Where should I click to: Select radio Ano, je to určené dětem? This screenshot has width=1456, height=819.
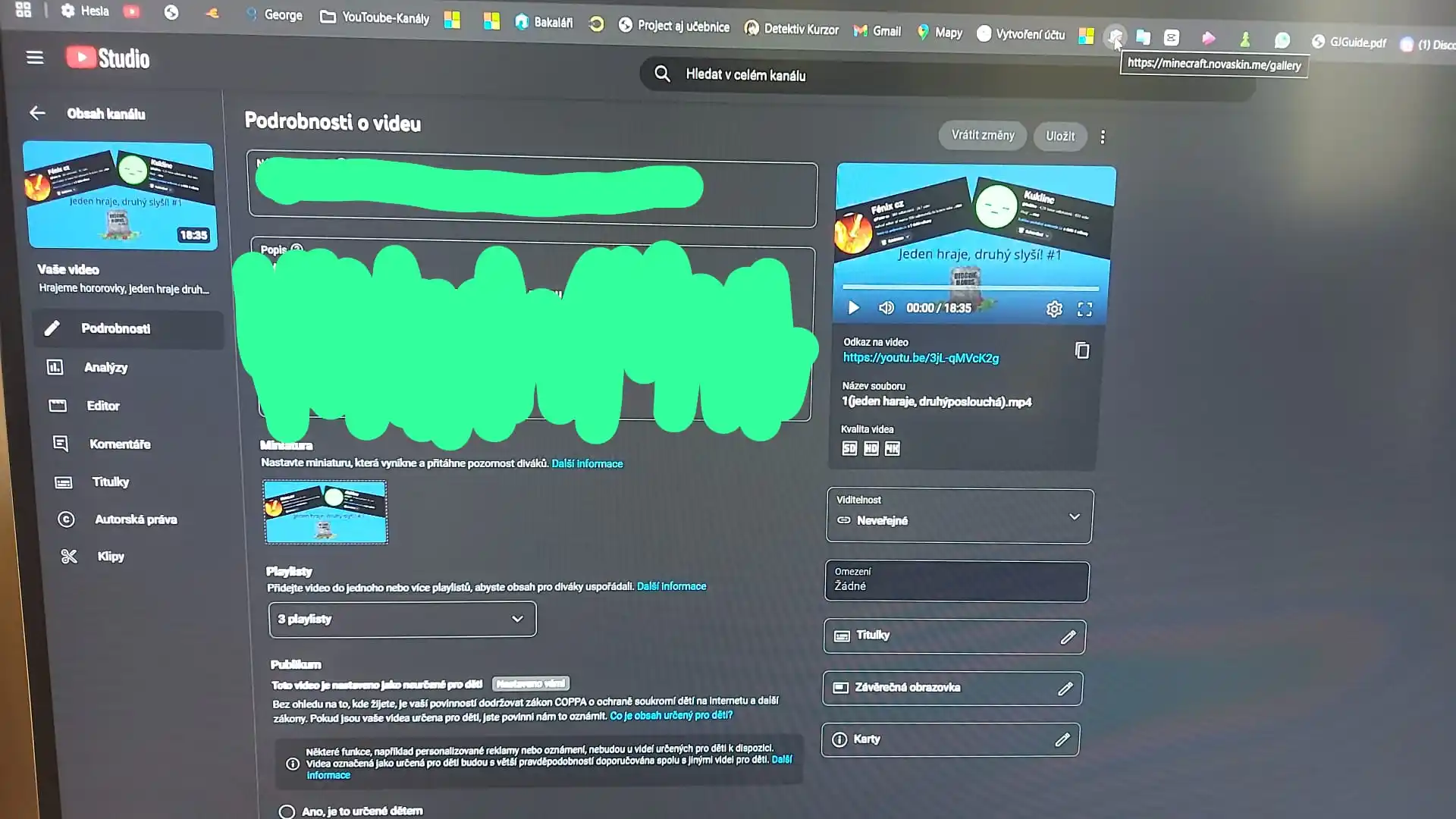(x=287, y=811)
